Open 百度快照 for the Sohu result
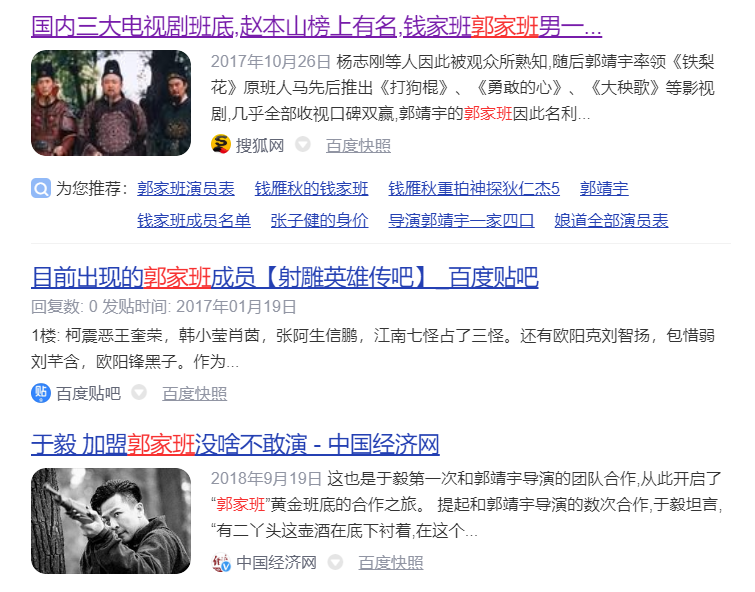The height and width of the screenshot is (592, 755). pos(358,145)
